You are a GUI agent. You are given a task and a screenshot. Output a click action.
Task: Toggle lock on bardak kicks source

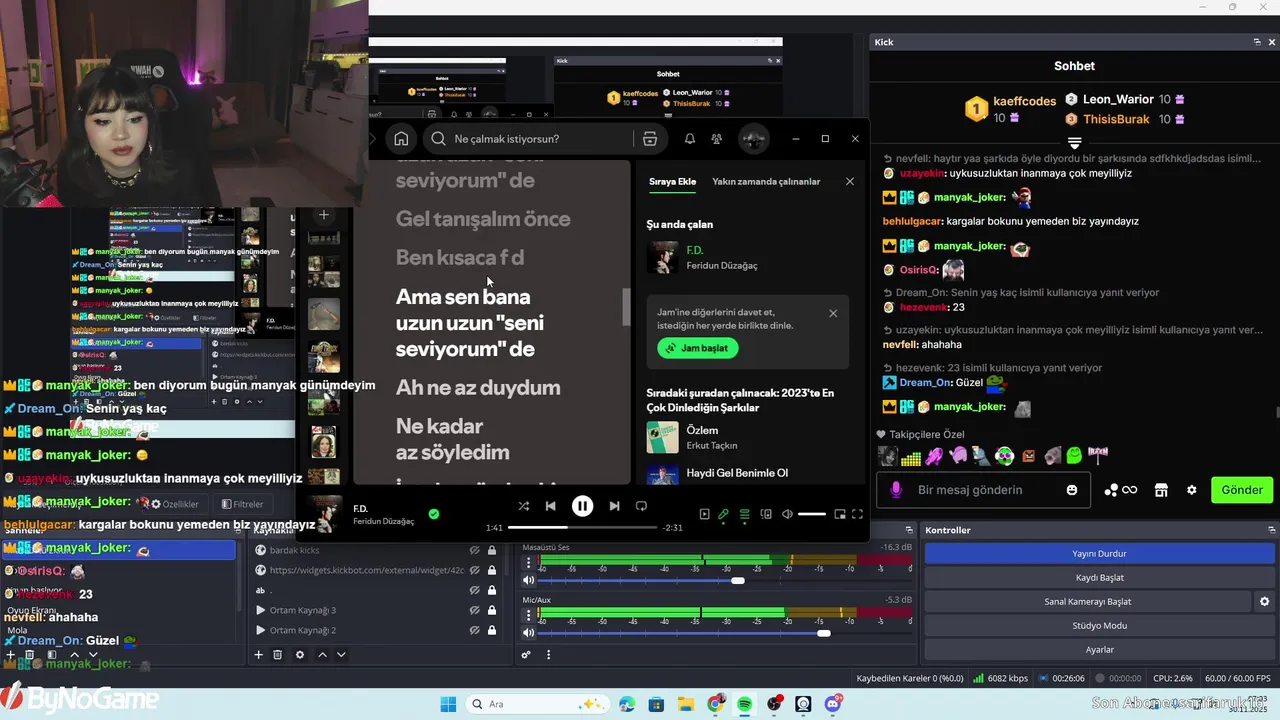click(x=491, y=550)
